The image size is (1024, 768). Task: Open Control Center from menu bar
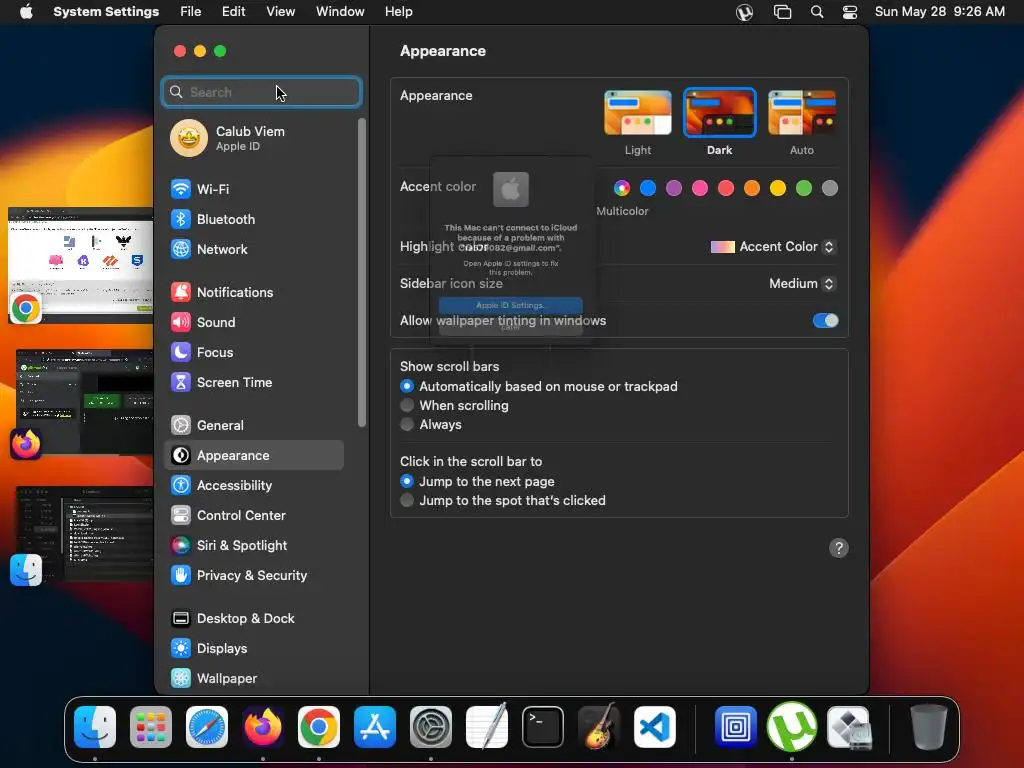pyautogui.click(x=850, y=12)
